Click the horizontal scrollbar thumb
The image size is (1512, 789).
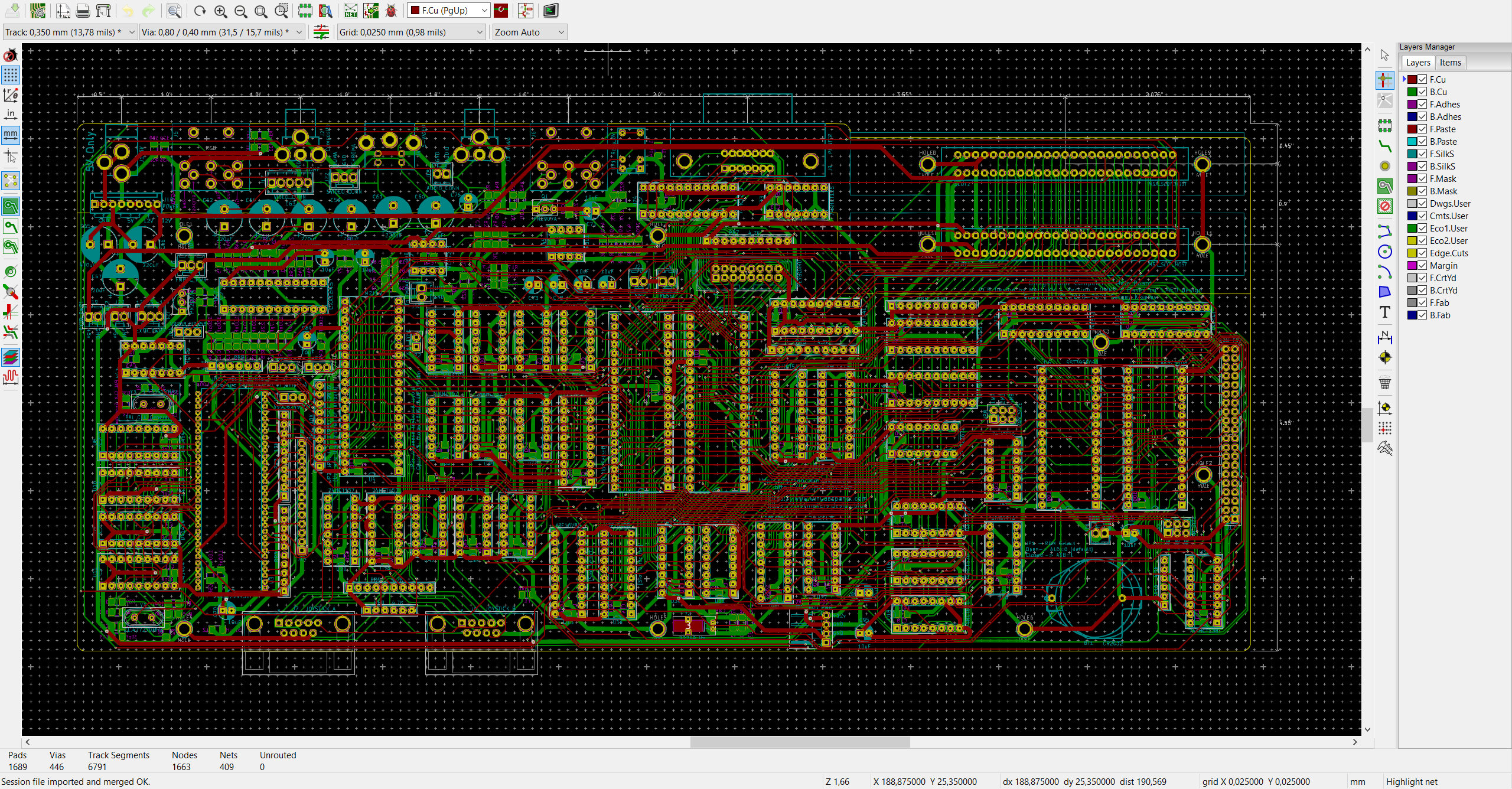pyautogui.click(x=800, y=742)
